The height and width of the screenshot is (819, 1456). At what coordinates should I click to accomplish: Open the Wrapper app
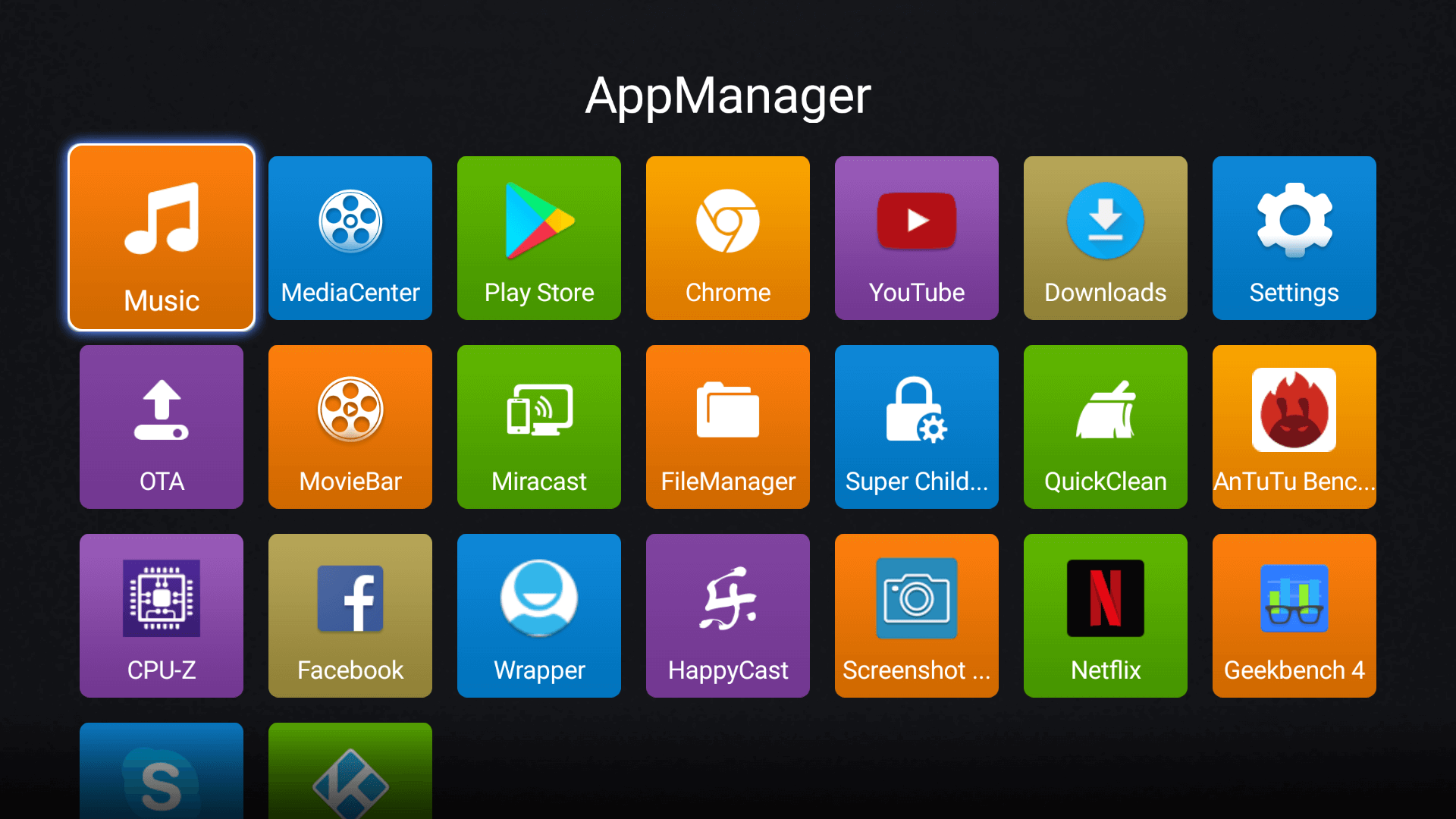(x=539, y=615)
